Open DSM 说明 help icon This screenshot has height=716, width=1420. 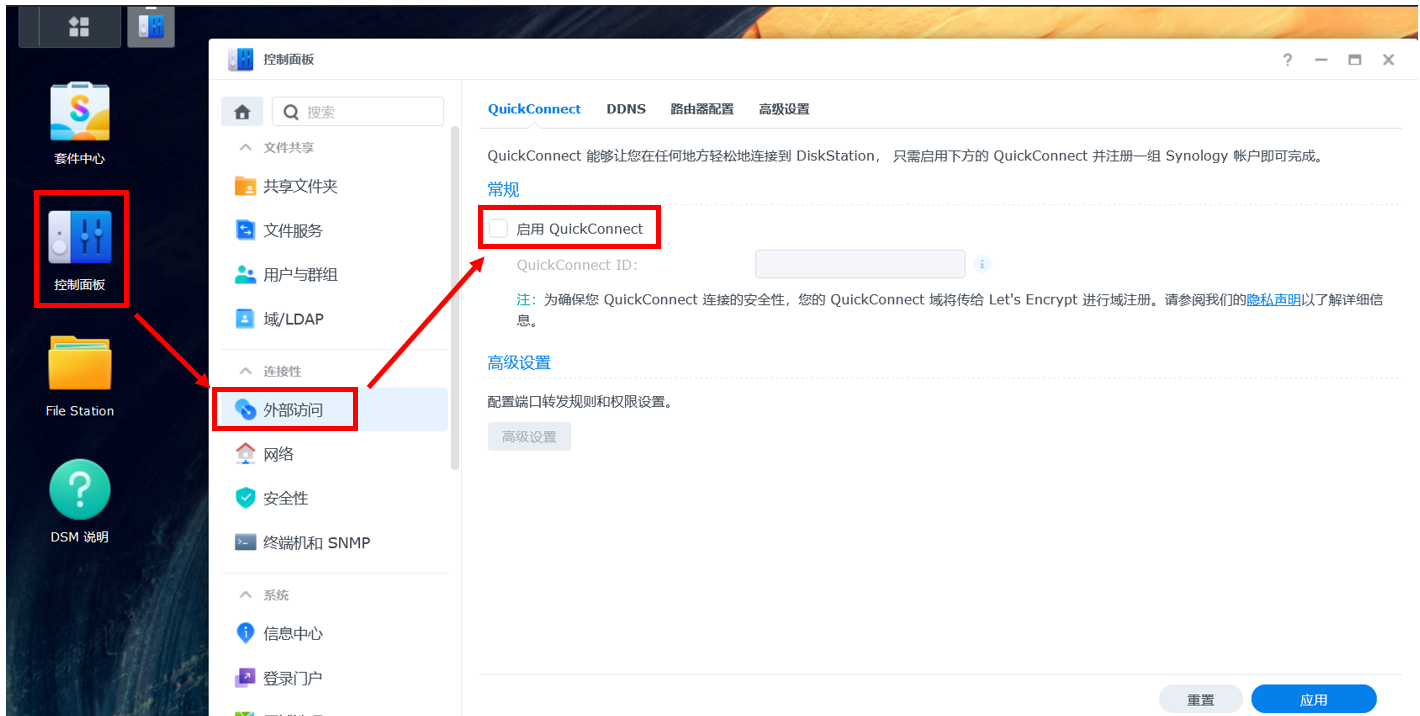[x=80, y=489]
